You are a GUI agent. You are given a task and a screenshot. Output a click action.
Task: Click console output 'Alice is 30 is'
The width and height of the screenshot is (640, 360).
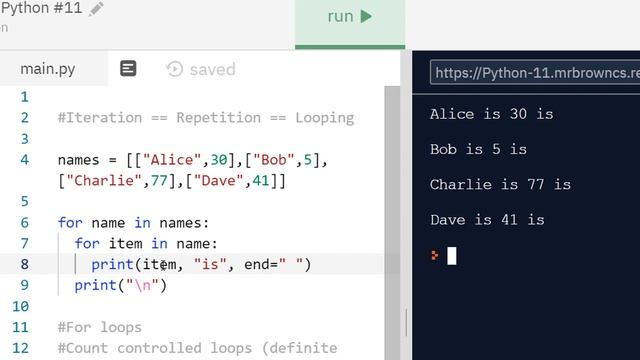(491, 114)
